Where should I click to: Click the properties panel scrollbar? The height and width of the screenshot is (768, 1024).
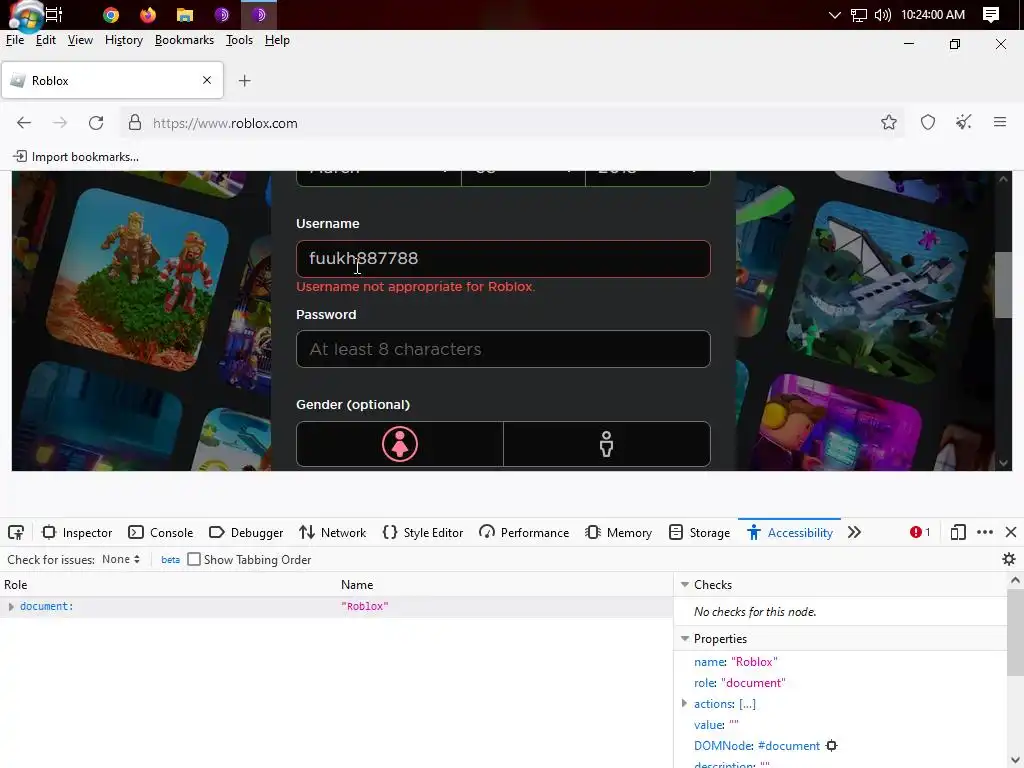(1015, 632)
